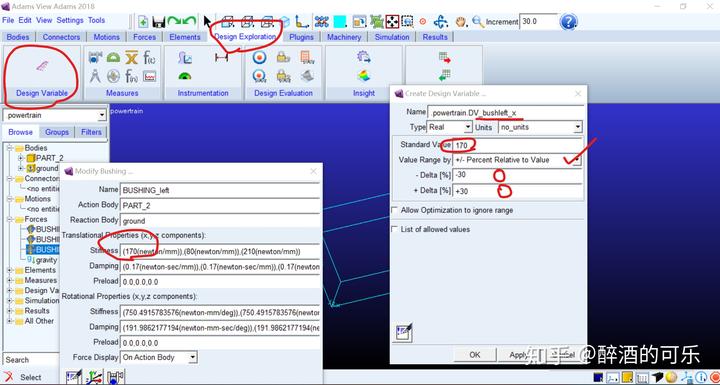Open the Settings menu
720x385 pixels.
point(70,20)
